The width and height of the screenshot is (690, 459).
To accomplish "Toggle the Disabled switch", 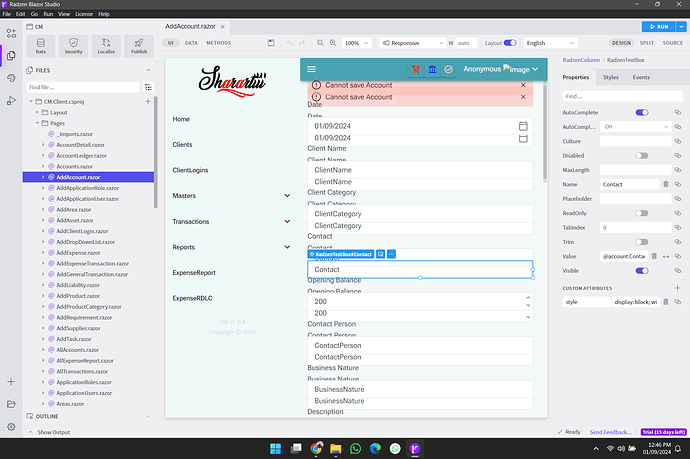I will tap(642, 156).
